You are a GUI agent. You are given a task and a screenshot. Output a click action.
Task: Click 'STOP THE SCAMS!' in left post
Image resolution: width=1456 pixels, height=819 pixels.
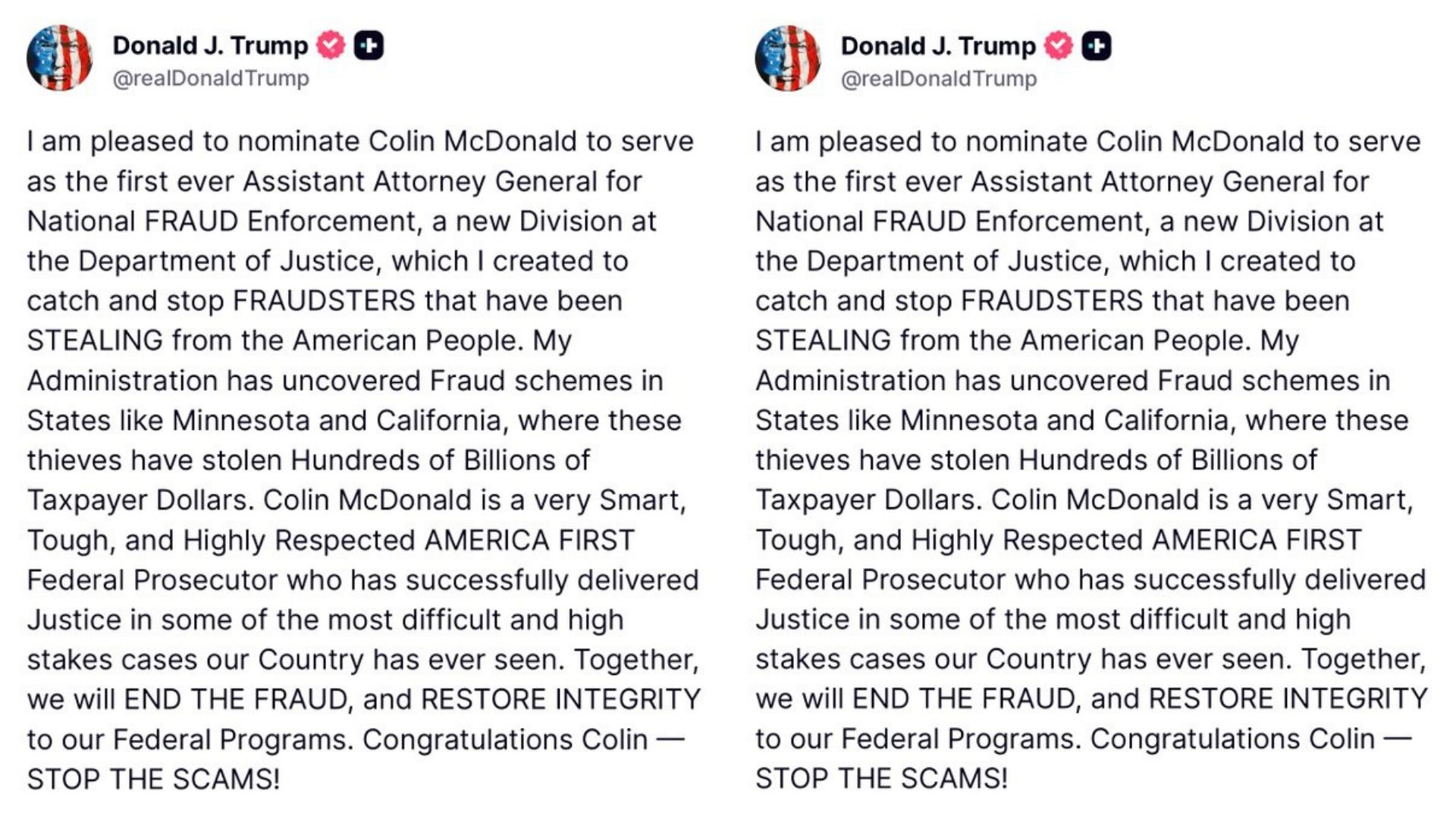(153, 779)
